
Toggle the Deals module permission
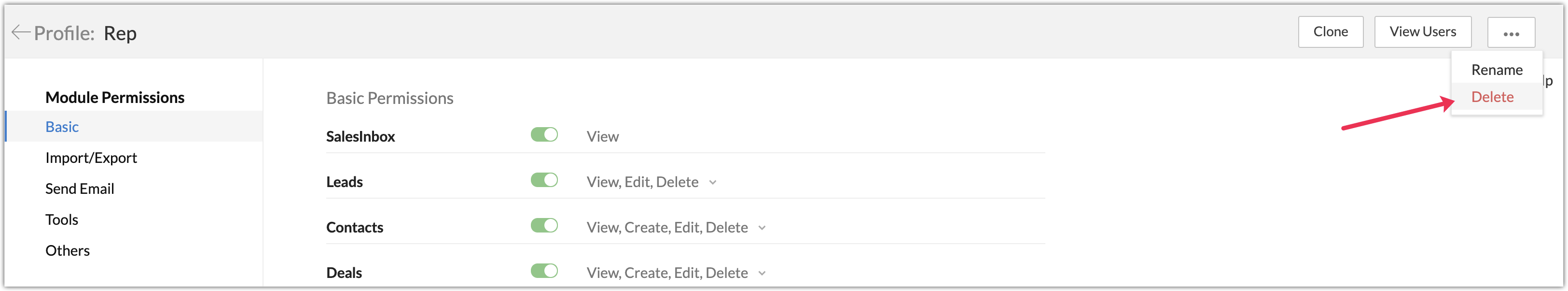pyautogui.click(x=543, y=271)
